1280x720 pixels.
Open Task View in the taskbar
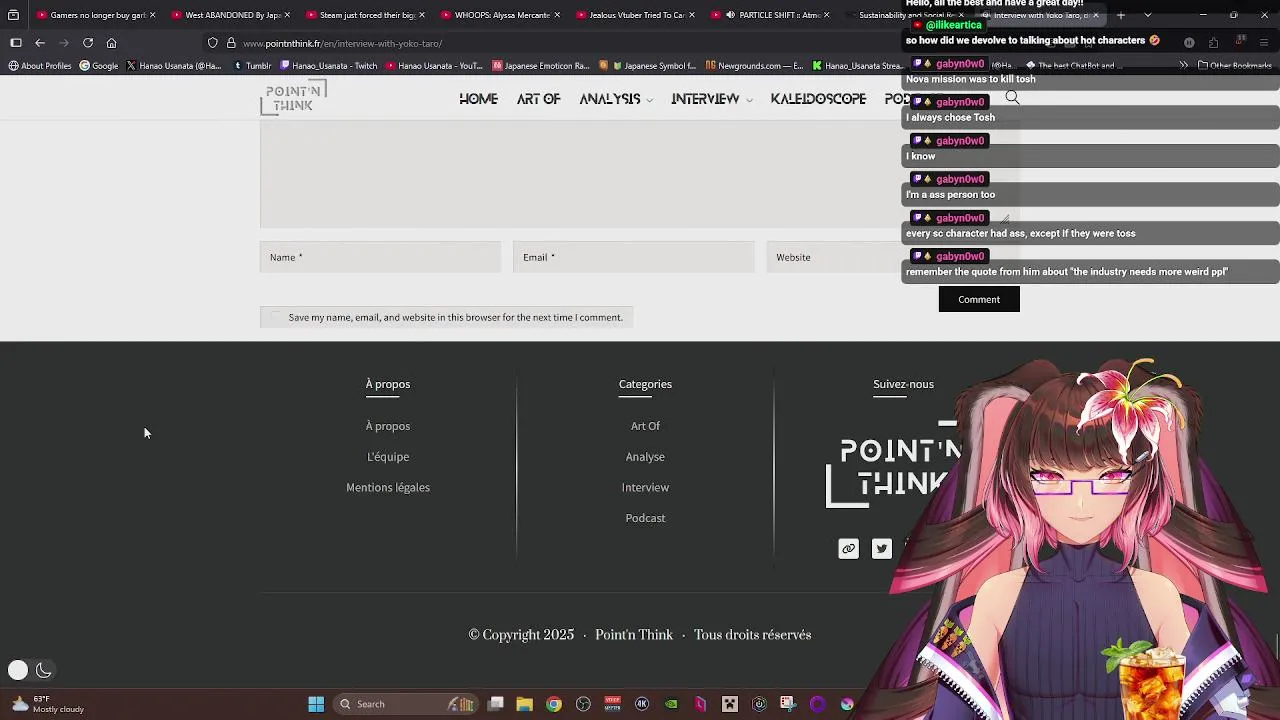[x=495, y=704]
